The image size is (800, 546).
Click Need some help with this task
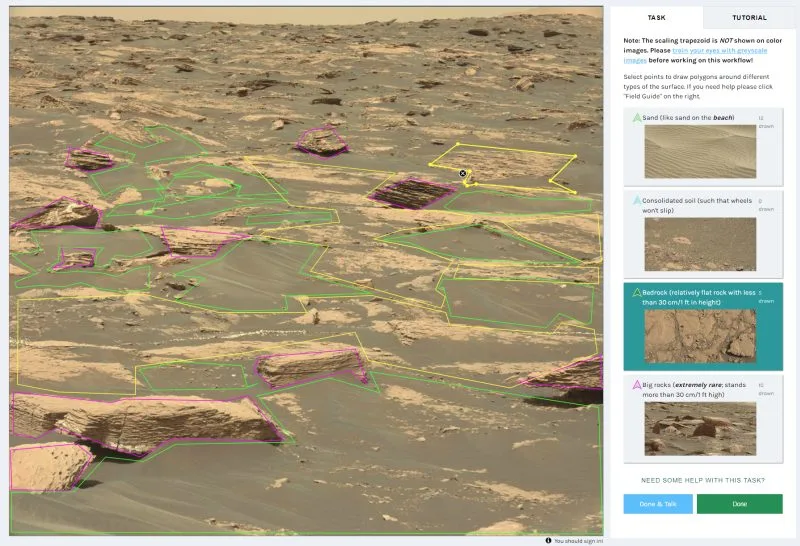(x=703, y=480)
